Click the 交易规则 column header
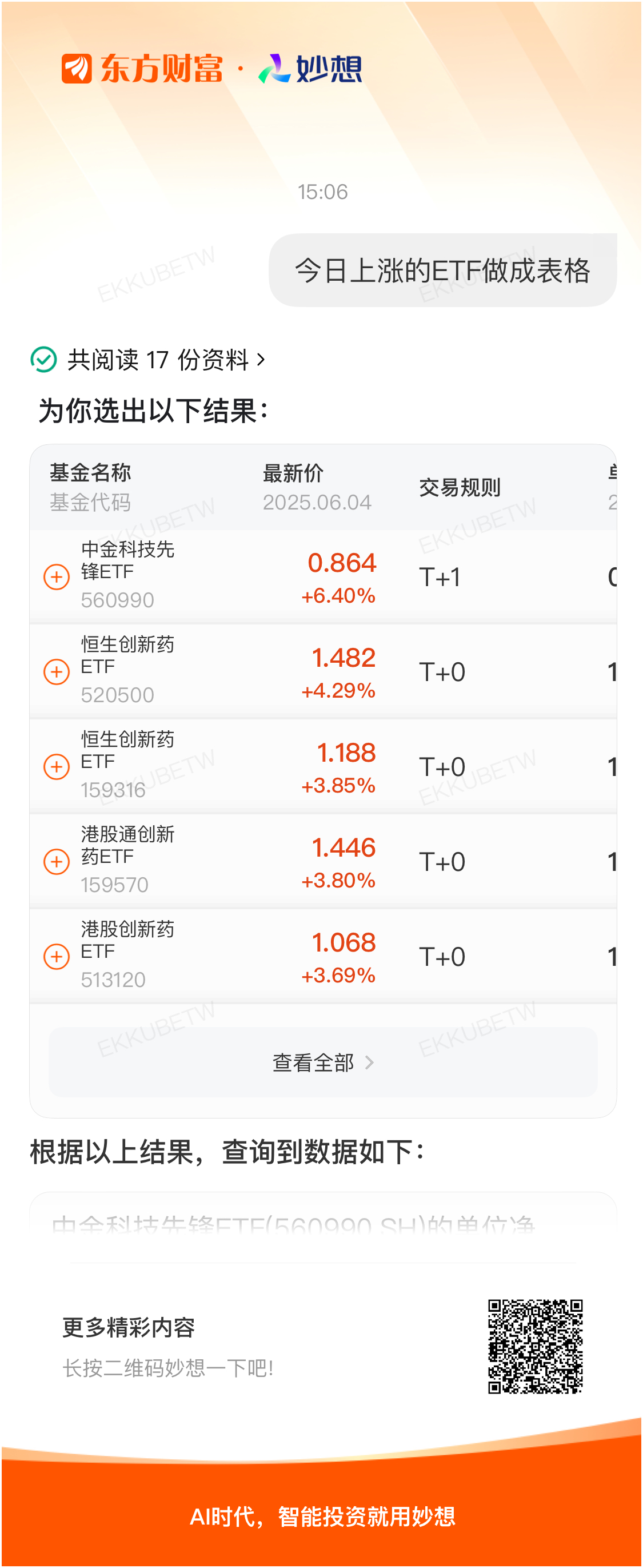 460,487
